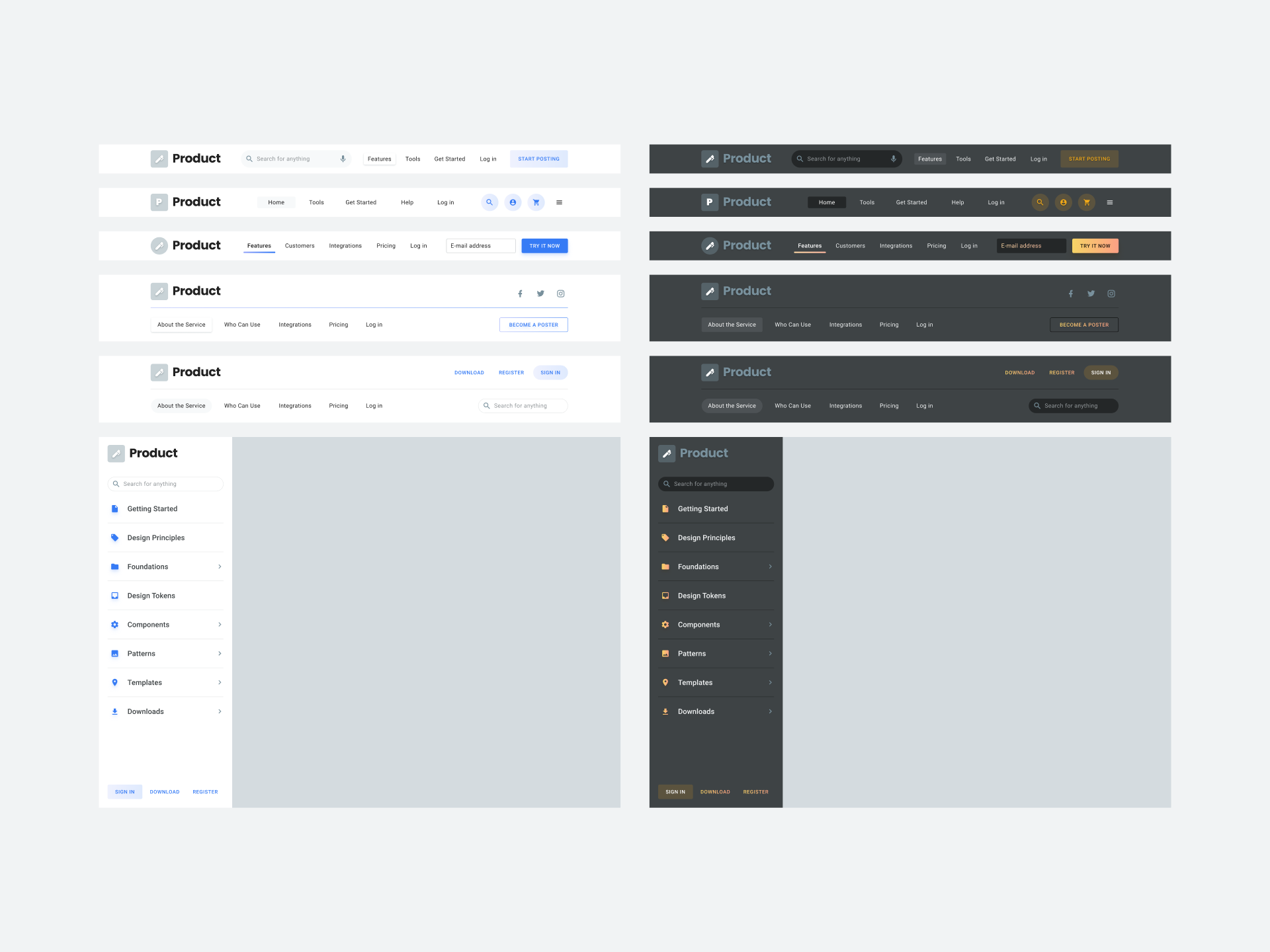Click REGISTER link in fifth dark header
This screenshot has width=1270, height=952.
tap(1062, 373)
